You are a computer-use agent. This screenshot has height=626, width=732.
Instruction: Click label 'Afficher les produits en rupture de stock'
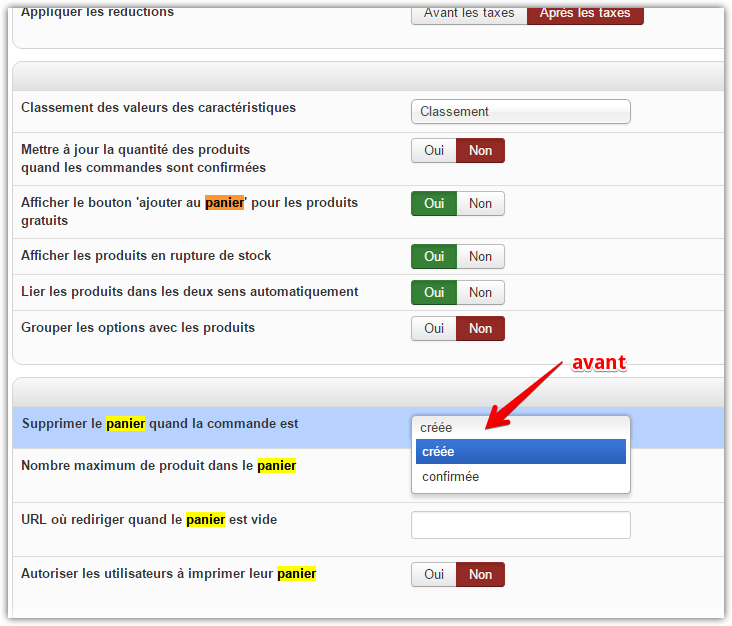(x=146, y=256)
